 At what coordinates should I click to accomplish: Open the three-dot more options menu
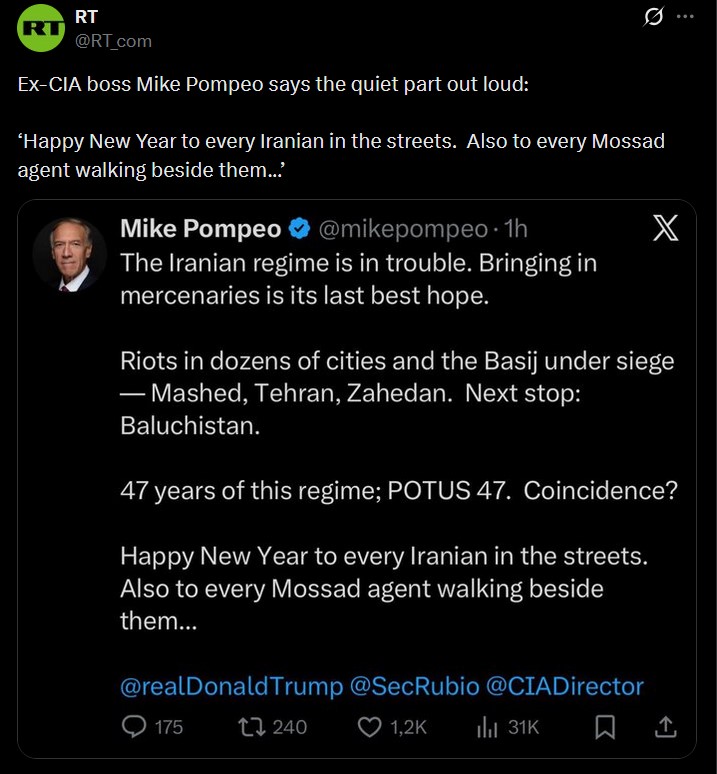(685, 17)
